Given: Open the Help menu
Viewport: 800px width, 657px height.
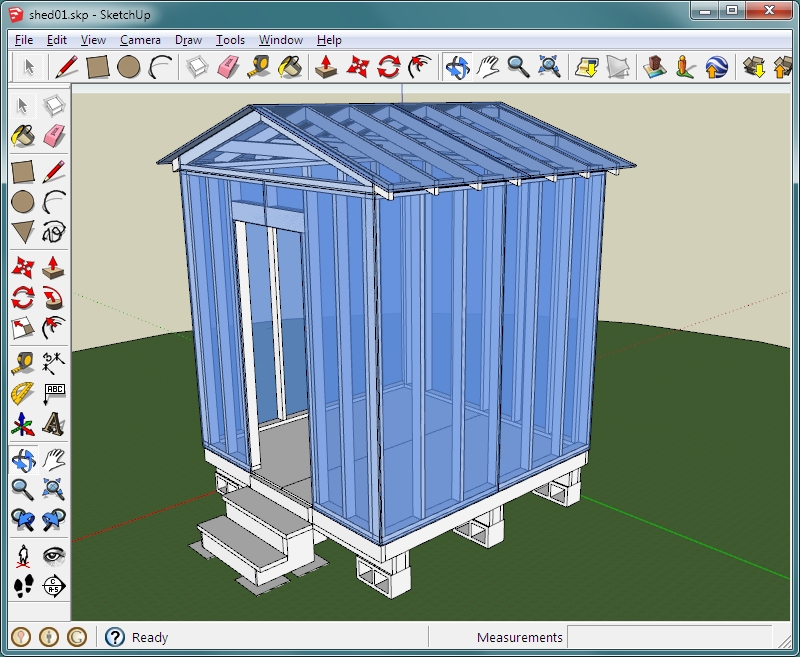Looking at the screenshot, I should tap(329, 40).
